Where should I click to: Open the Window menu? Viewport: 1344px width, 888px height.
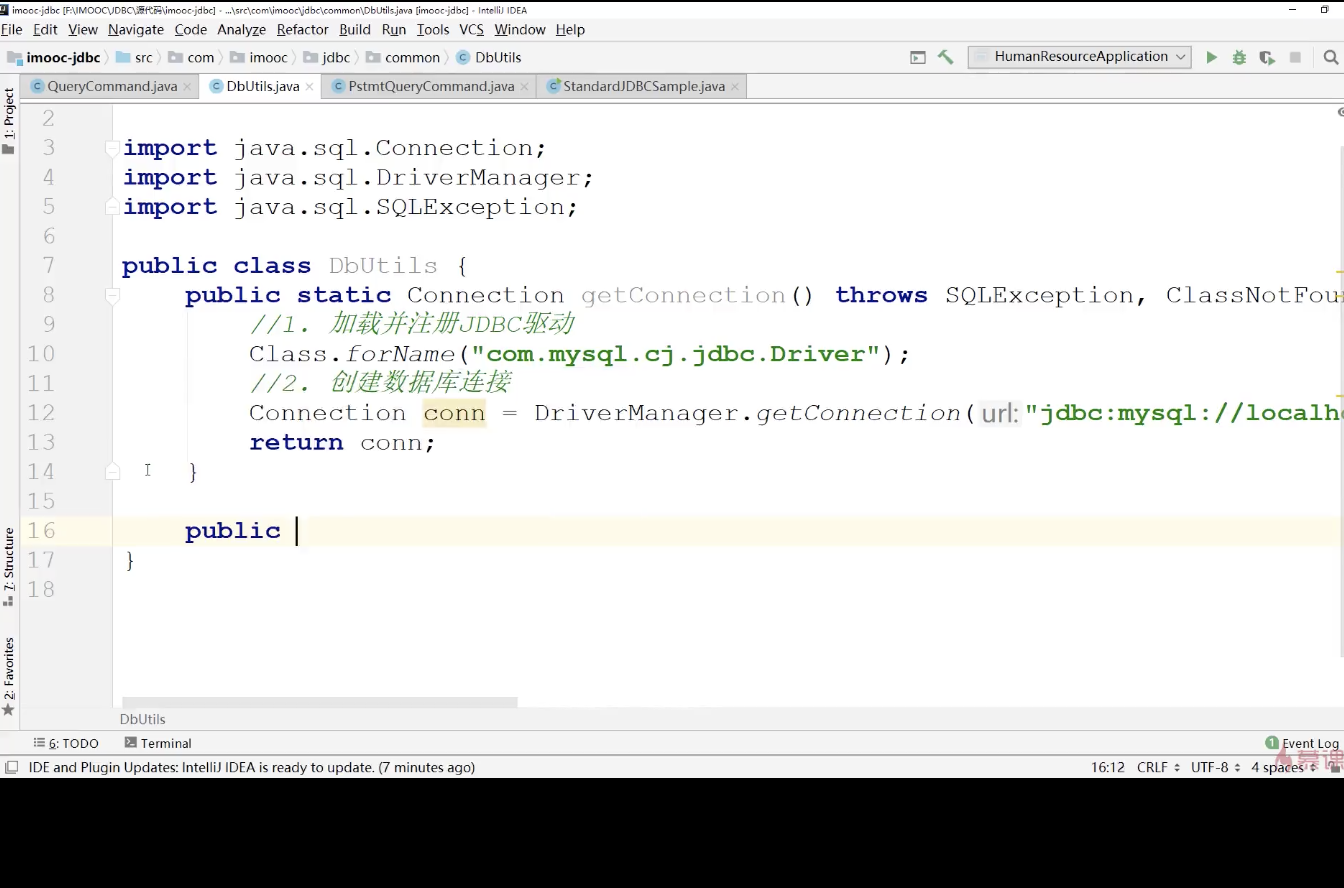(x=520, y=30)
